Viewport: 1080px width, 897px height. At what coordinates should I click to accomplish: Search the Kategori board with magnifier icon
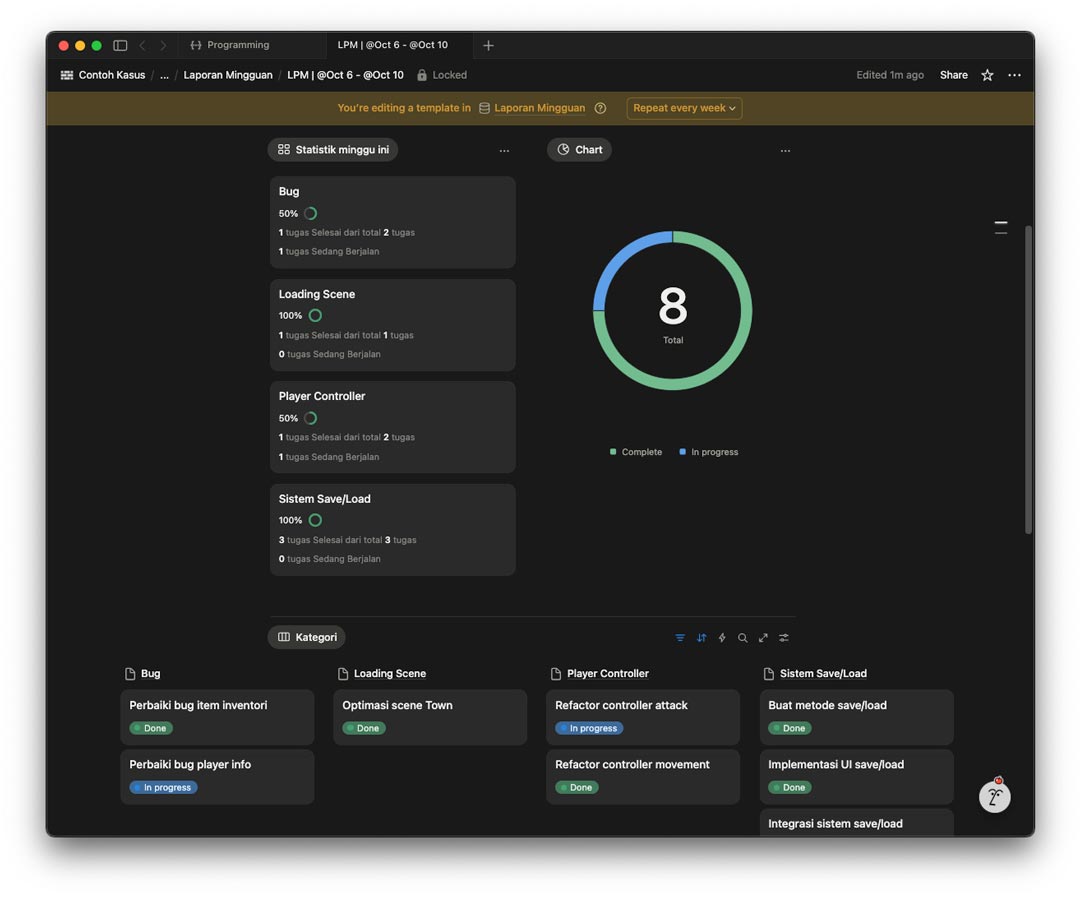pos(743,638)
